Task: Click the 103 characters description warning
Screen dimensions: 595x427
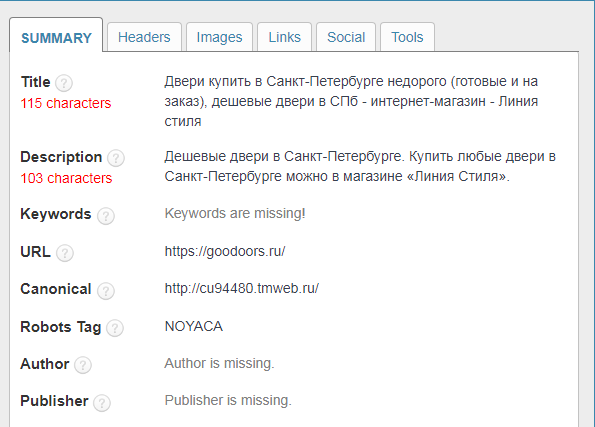Action: click(66, 178)
